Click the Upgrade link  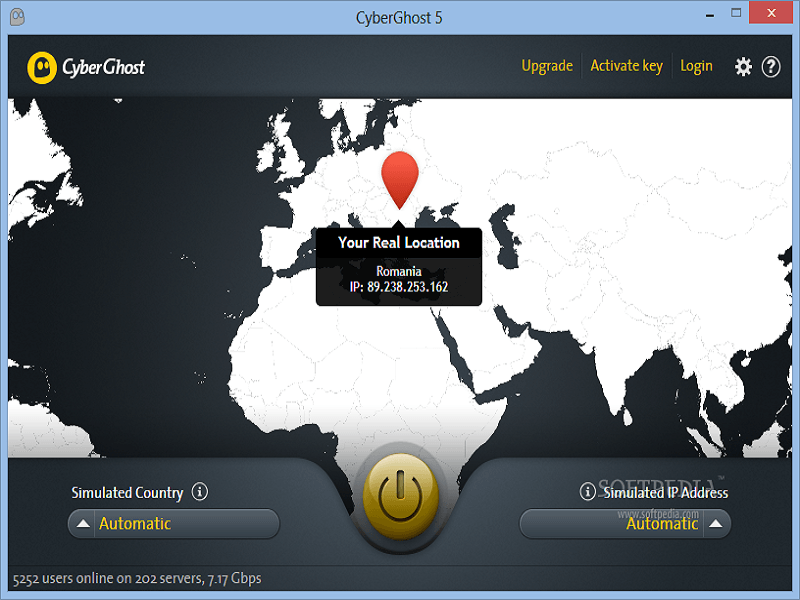coord(547,66)
